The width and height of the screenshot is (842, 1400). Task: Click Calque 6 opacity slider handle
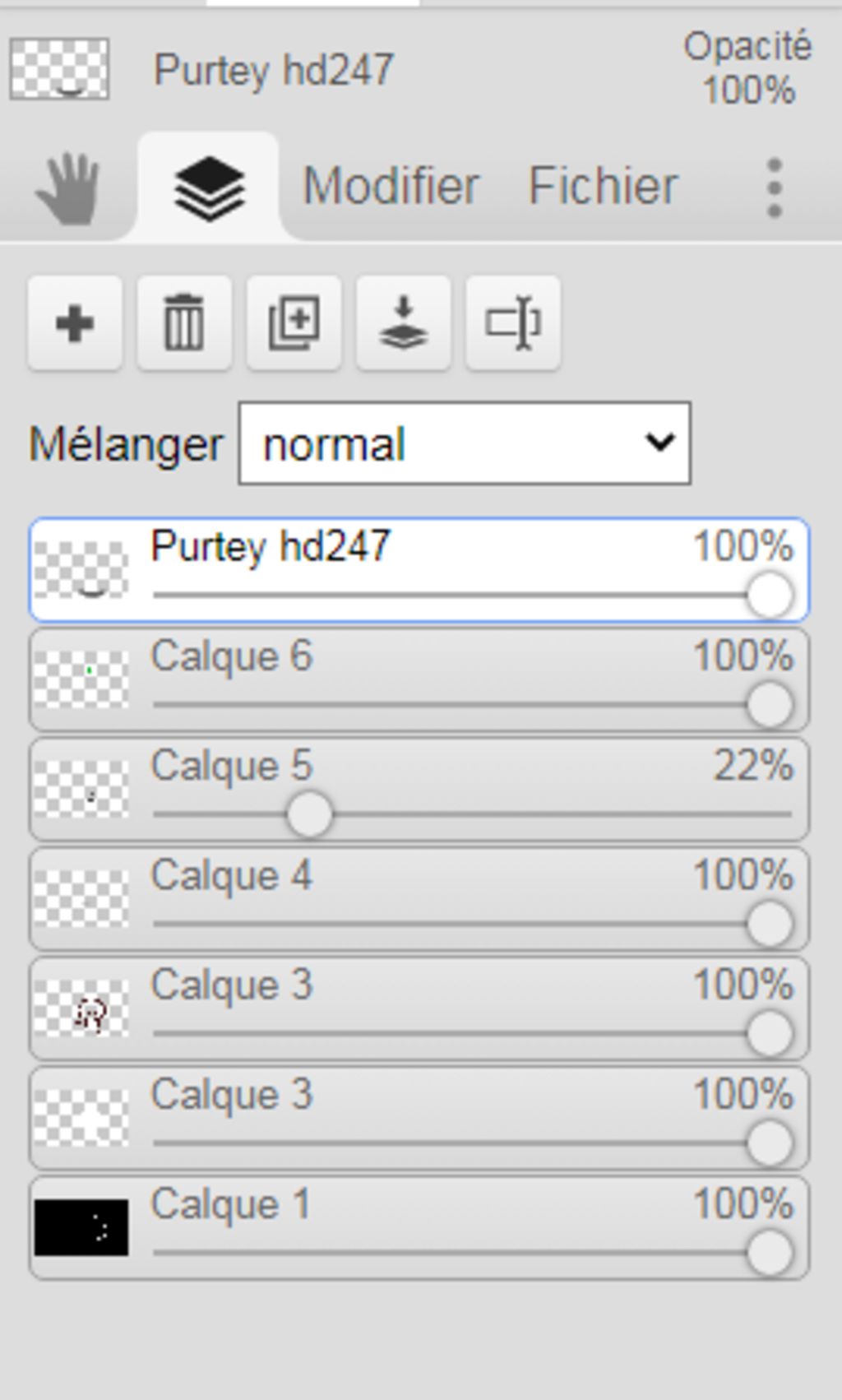tap(770, 705)
